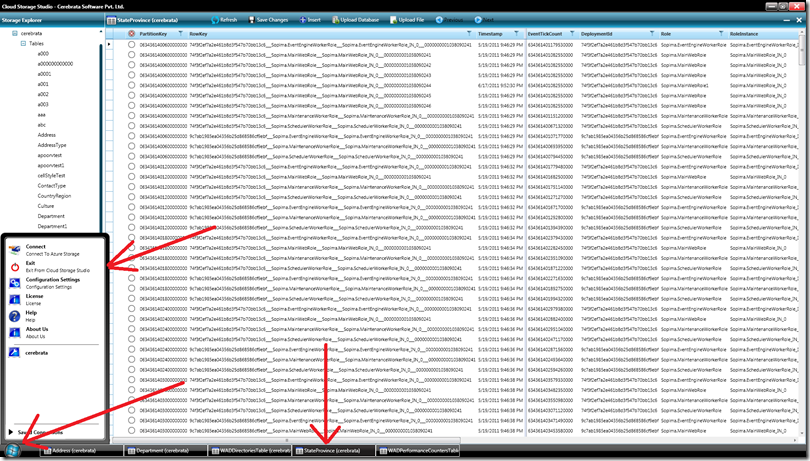Select cellStyleTest table in tree

click(51, 176)
